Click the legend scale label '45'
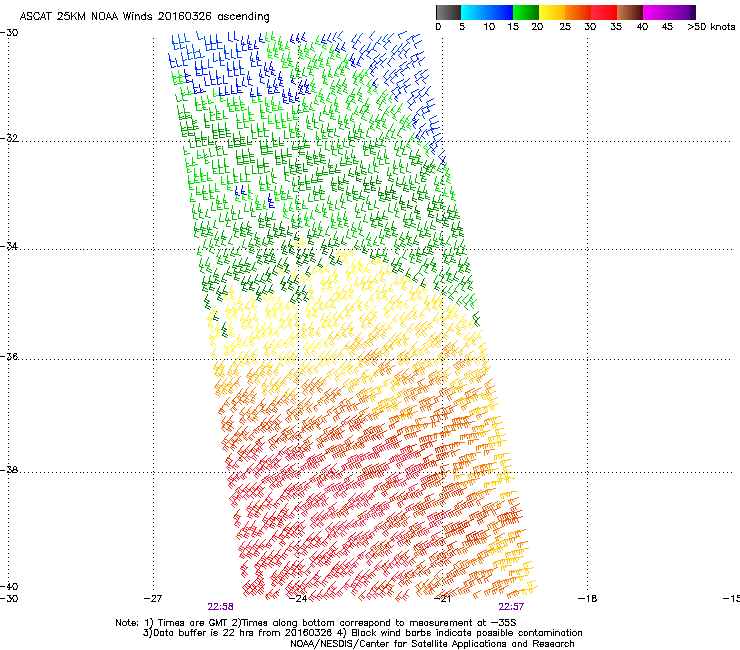 click(667, 27)
